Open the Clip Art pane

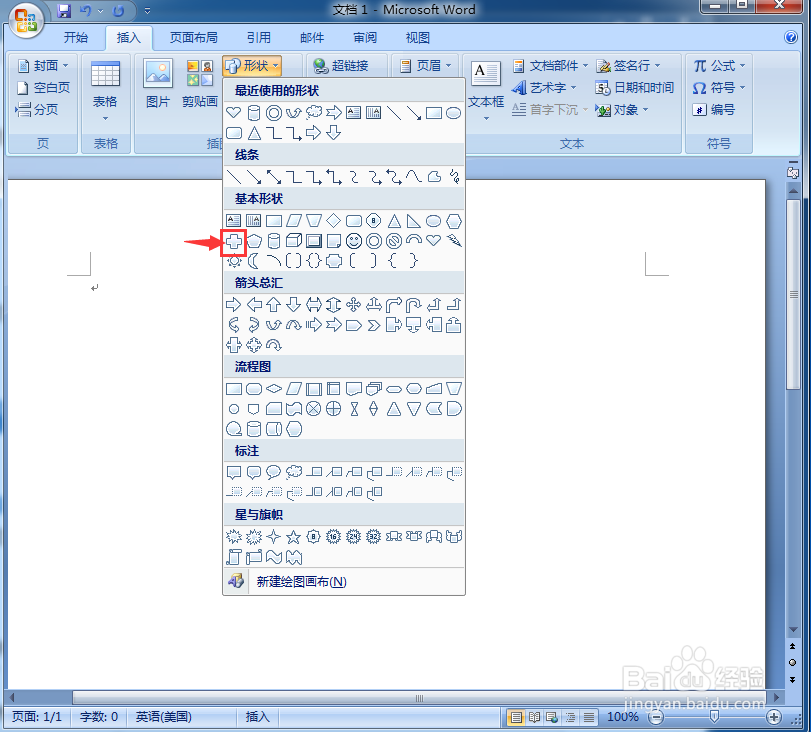tap(200, 84)
